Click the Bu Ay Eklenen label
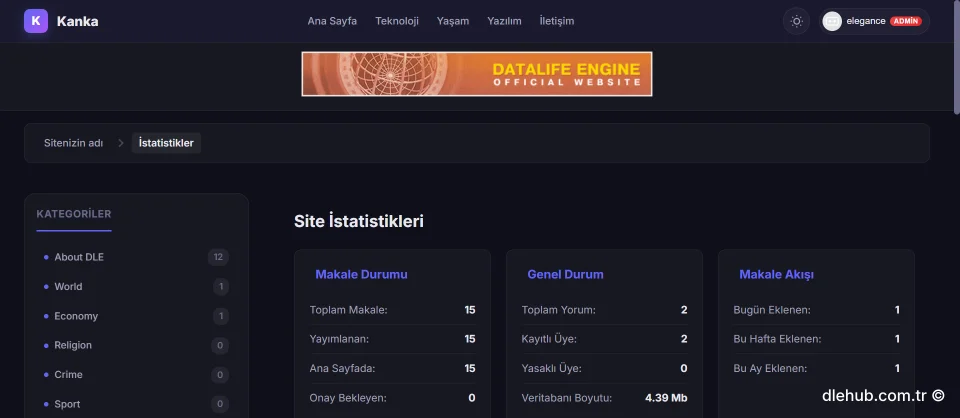Viewport: 960px width, 418px height. tap(770, 368)
